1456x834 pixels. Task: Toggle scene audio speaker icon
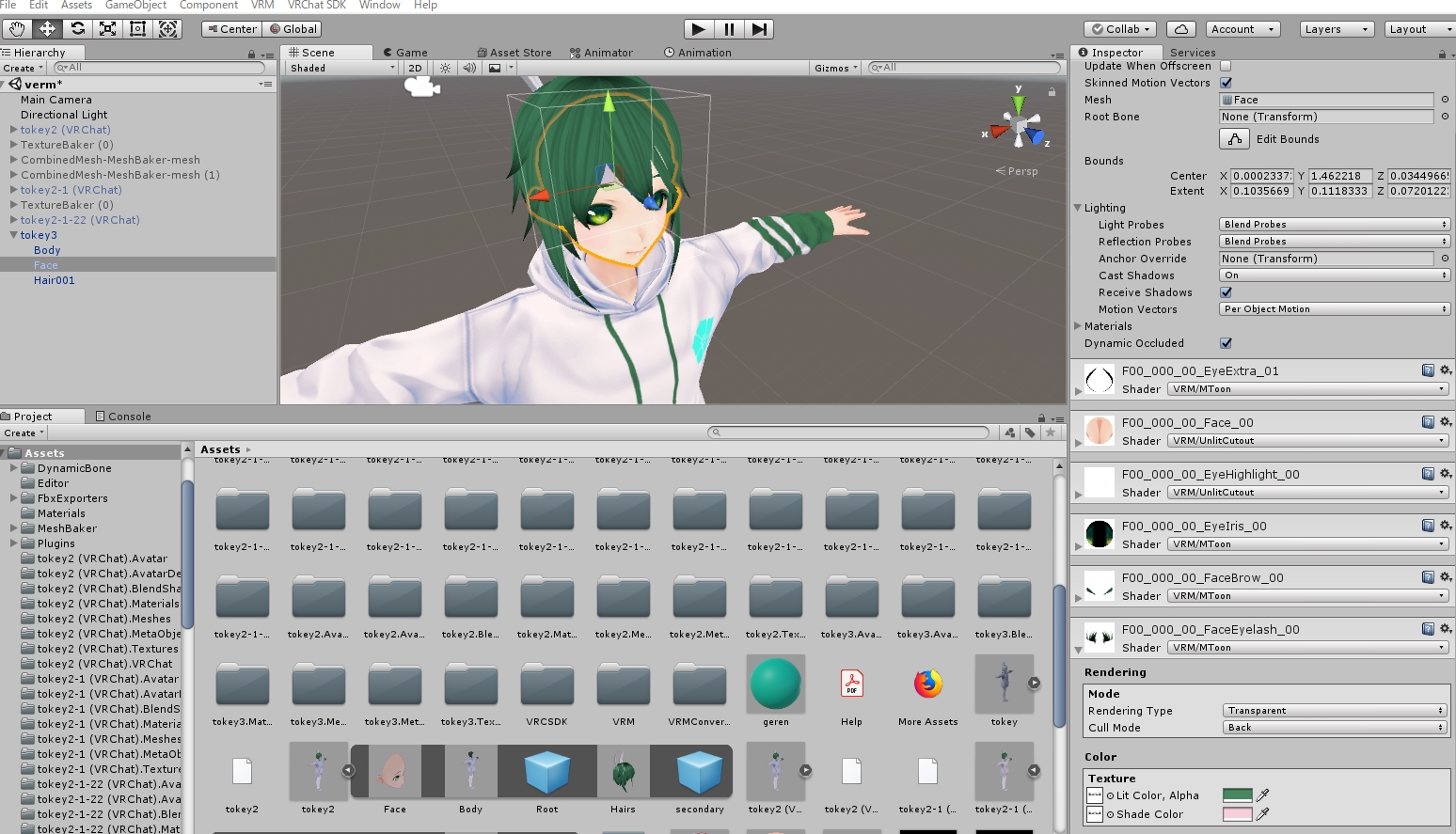pos(469,68)
